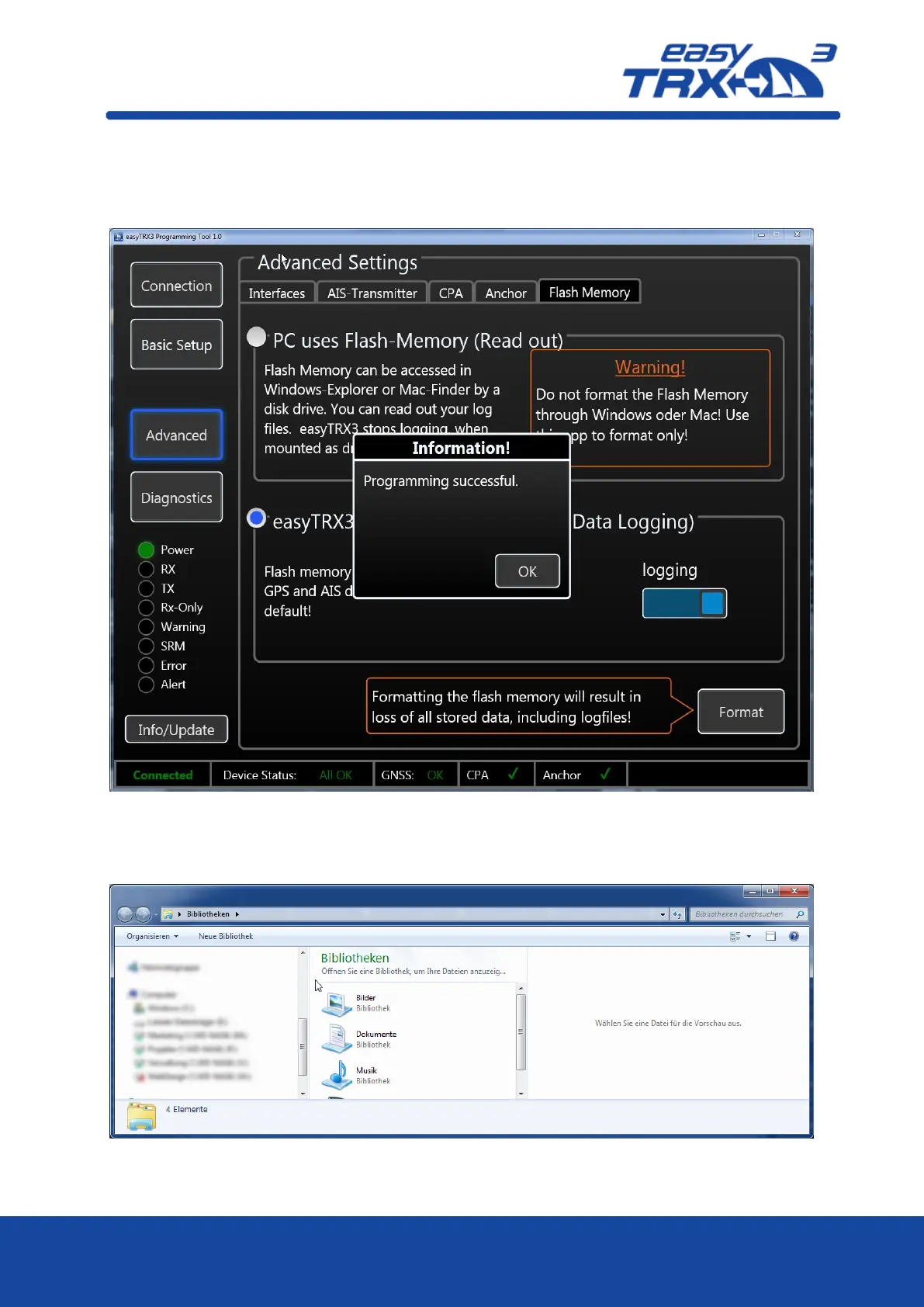Click the orange Warning! heading

coord(650,367)
